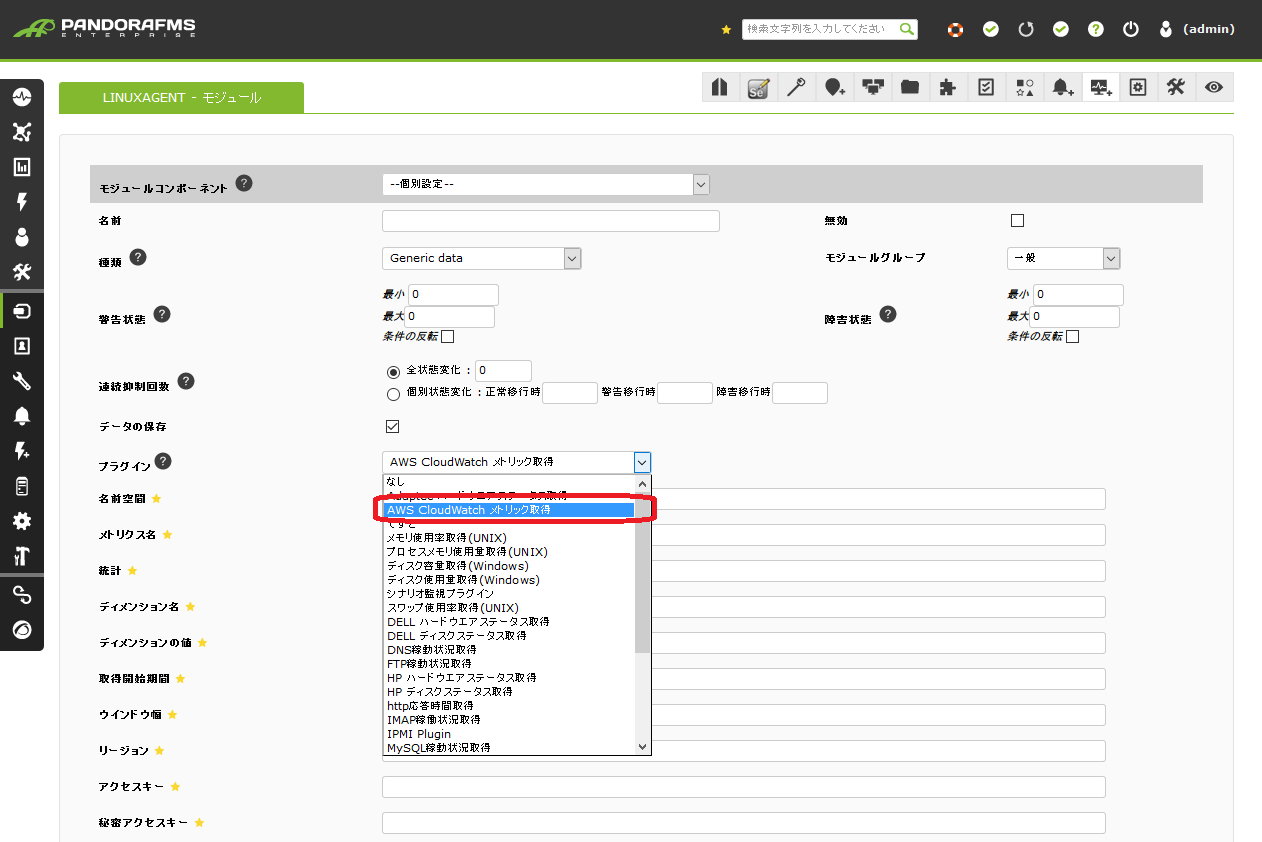Click the LINUXAGENT - モジュール tab
The height and width of the screenshot is (842, 1262).
[181, 97]
